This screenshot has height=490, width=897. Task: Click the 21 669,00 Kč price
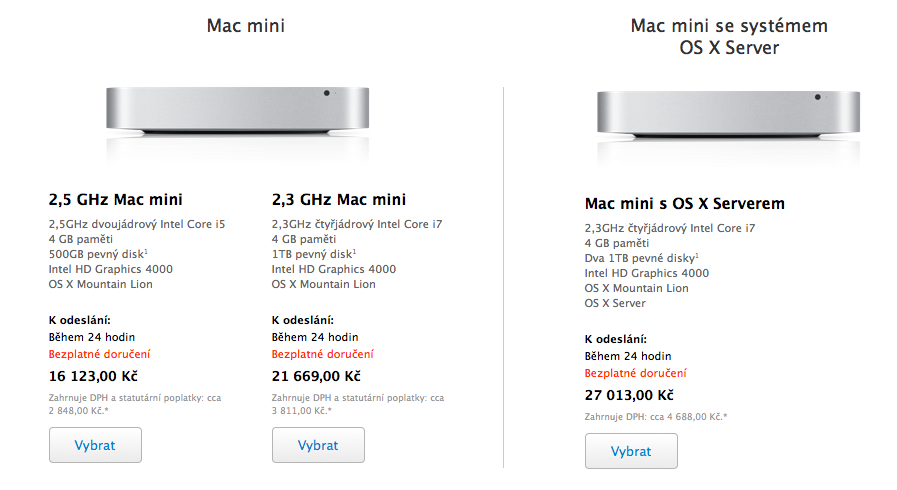316,376
